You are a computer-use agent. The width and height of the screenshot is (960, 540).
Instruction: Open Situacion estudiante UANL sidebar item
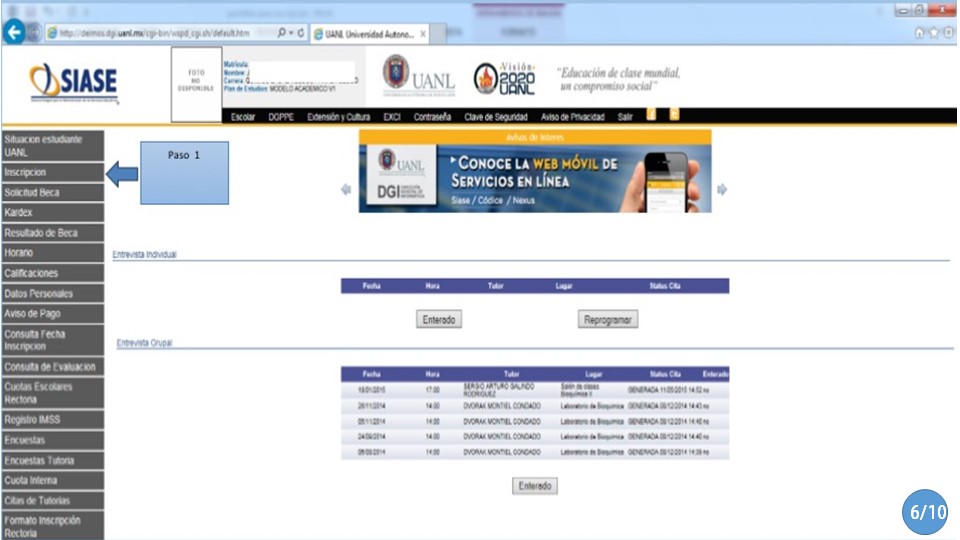53,146
